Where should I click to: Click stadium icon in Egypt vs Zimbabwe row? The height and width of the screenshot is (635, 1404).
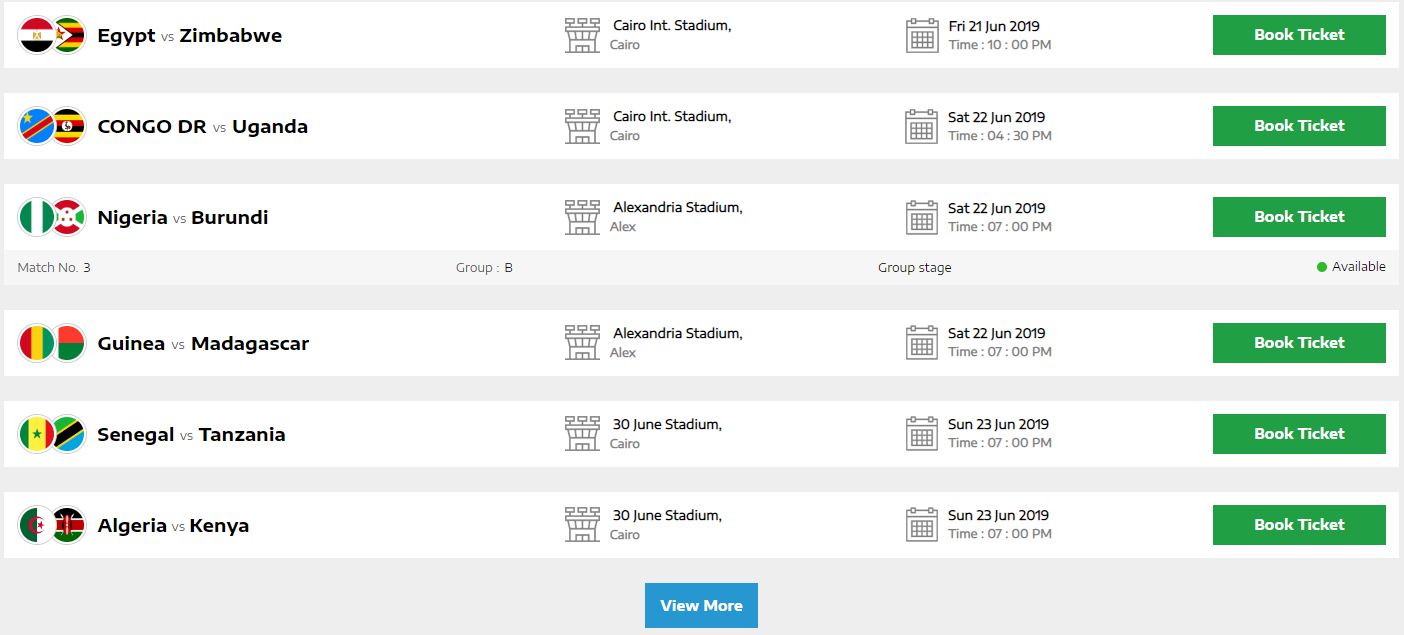point(582,35)
